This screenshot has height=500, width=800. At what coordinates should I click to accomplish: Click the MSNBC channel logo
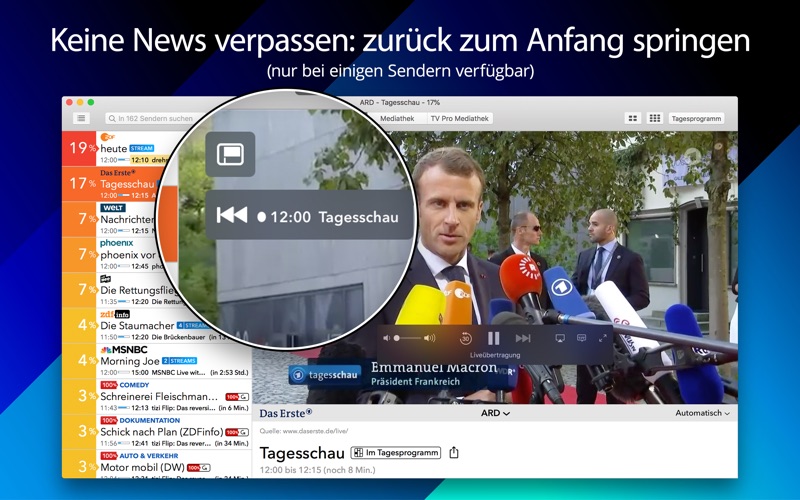click(124, 349)
